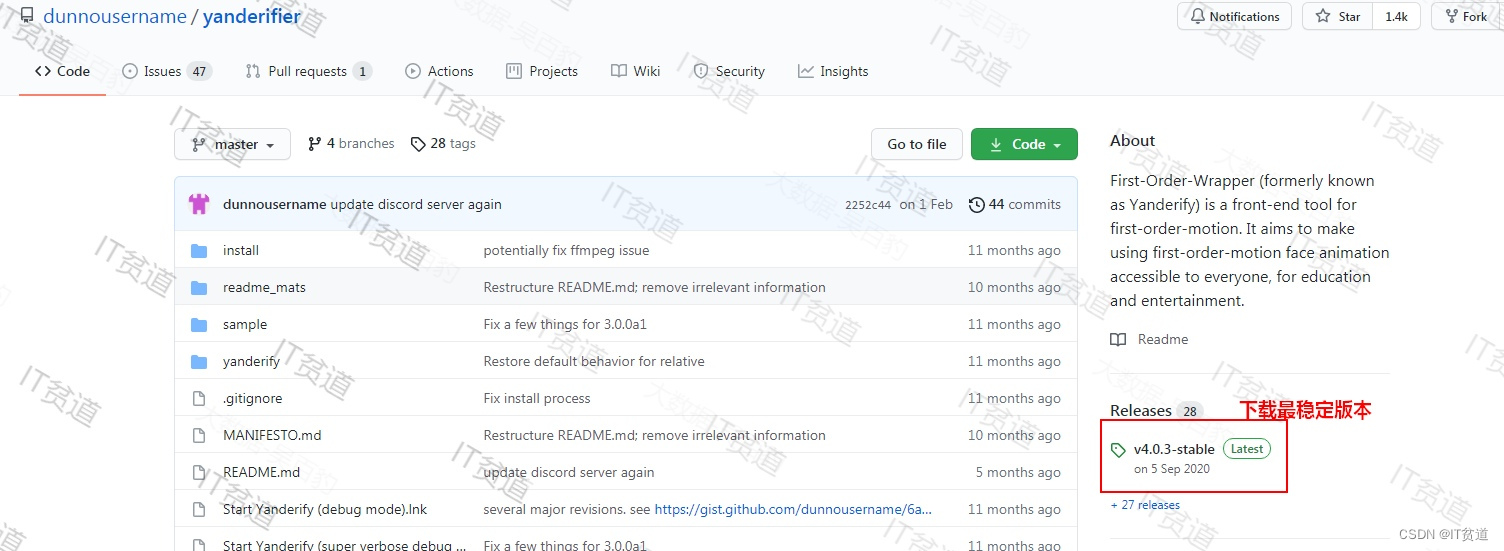Screen dimensions: 1504x551
Task: Open the gist.github.com link in commit message
Action: (793, 509)
